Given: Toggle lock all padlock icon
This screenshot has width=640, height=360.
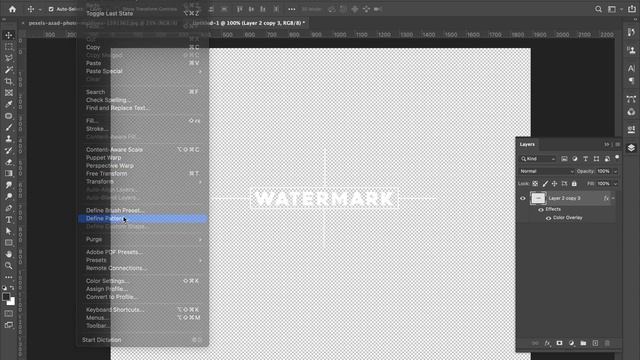Looking at the screenshot, I should (574, 184).
